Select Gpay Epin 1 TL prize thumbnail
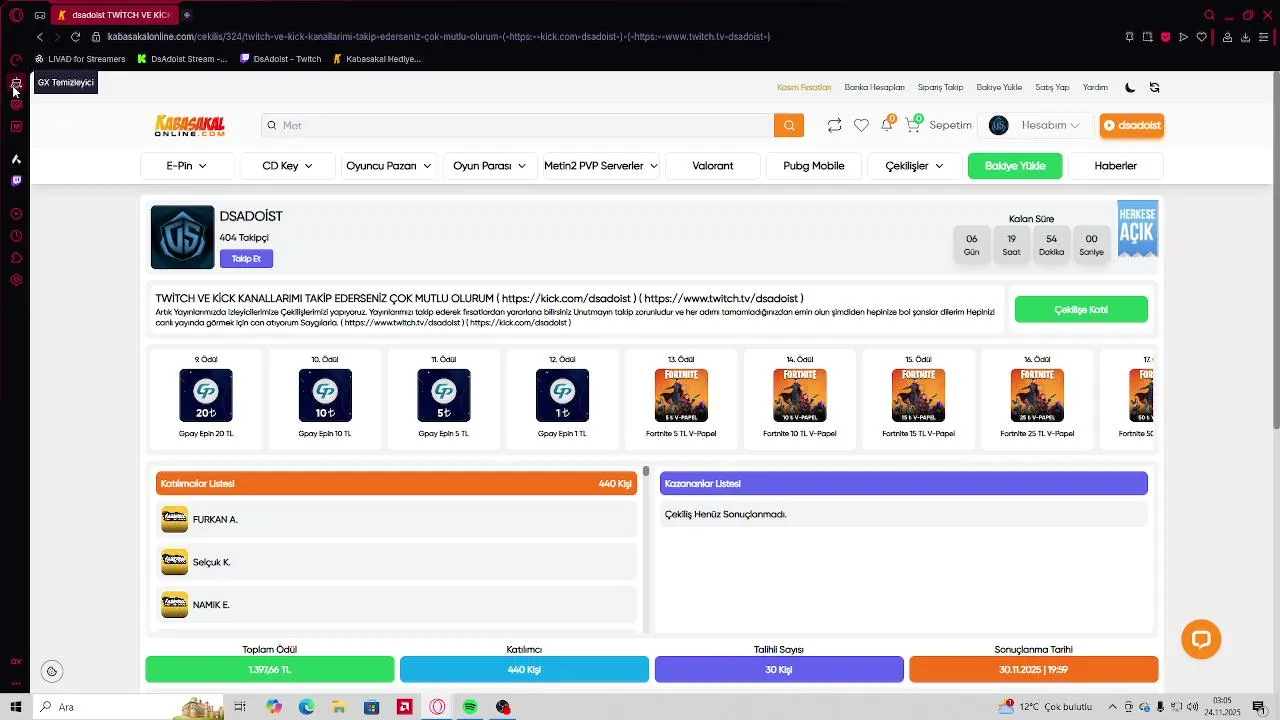The image size is (1280, 720). 562,395
